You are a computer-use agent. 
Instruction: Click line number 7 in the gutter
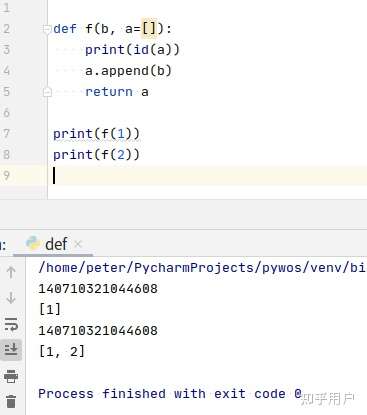(6, 134)
